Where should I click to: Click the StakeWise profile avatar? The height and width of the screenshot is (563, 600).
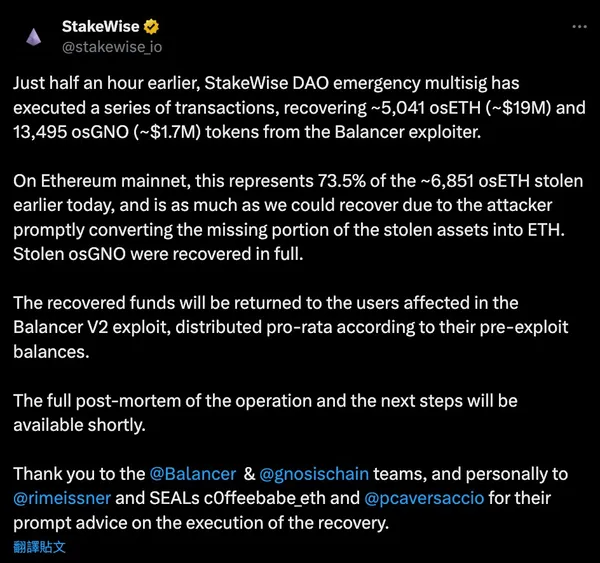coord(35,36)
